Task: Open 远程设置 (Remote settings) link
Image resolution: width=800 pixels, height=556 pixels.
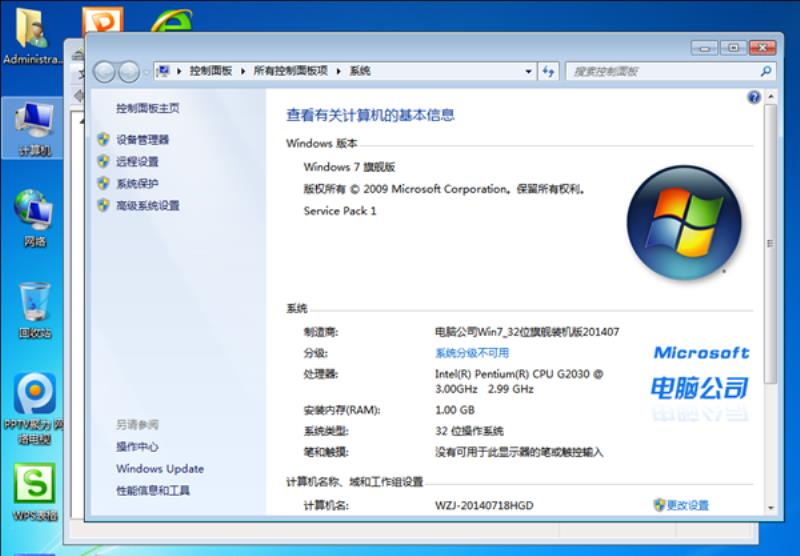Action: click(137, 162)
